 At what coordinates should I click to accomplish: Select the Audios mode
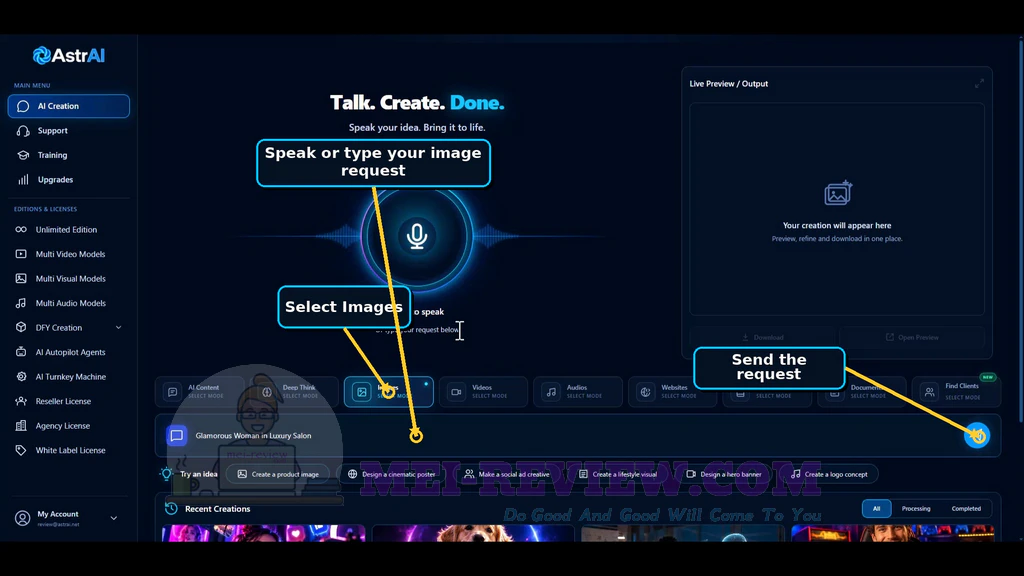578,392
